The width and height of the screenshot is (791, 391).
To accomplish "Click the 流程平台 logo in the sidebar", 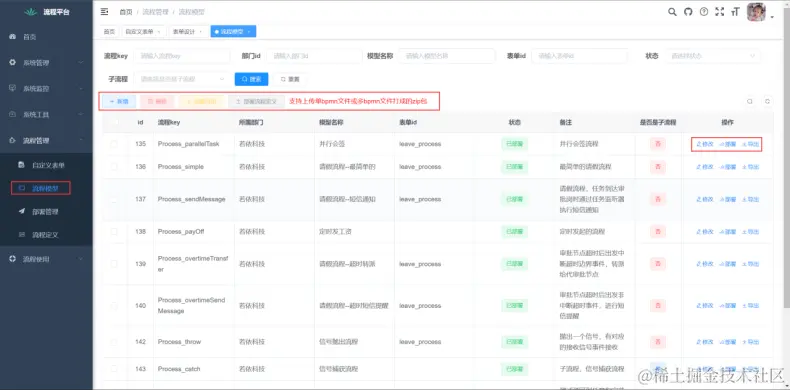I will [46, 12].
